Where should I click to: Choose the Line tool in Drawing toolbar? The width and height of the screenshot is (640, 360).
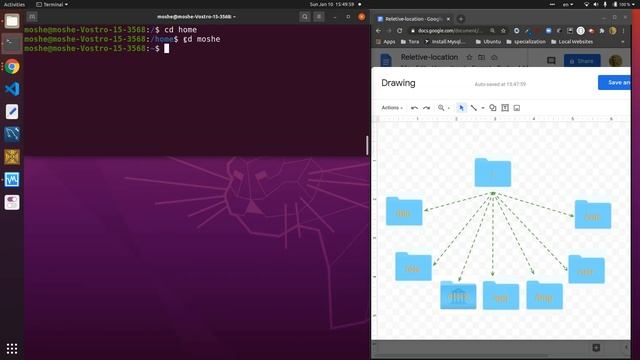(x=474, y=108)
